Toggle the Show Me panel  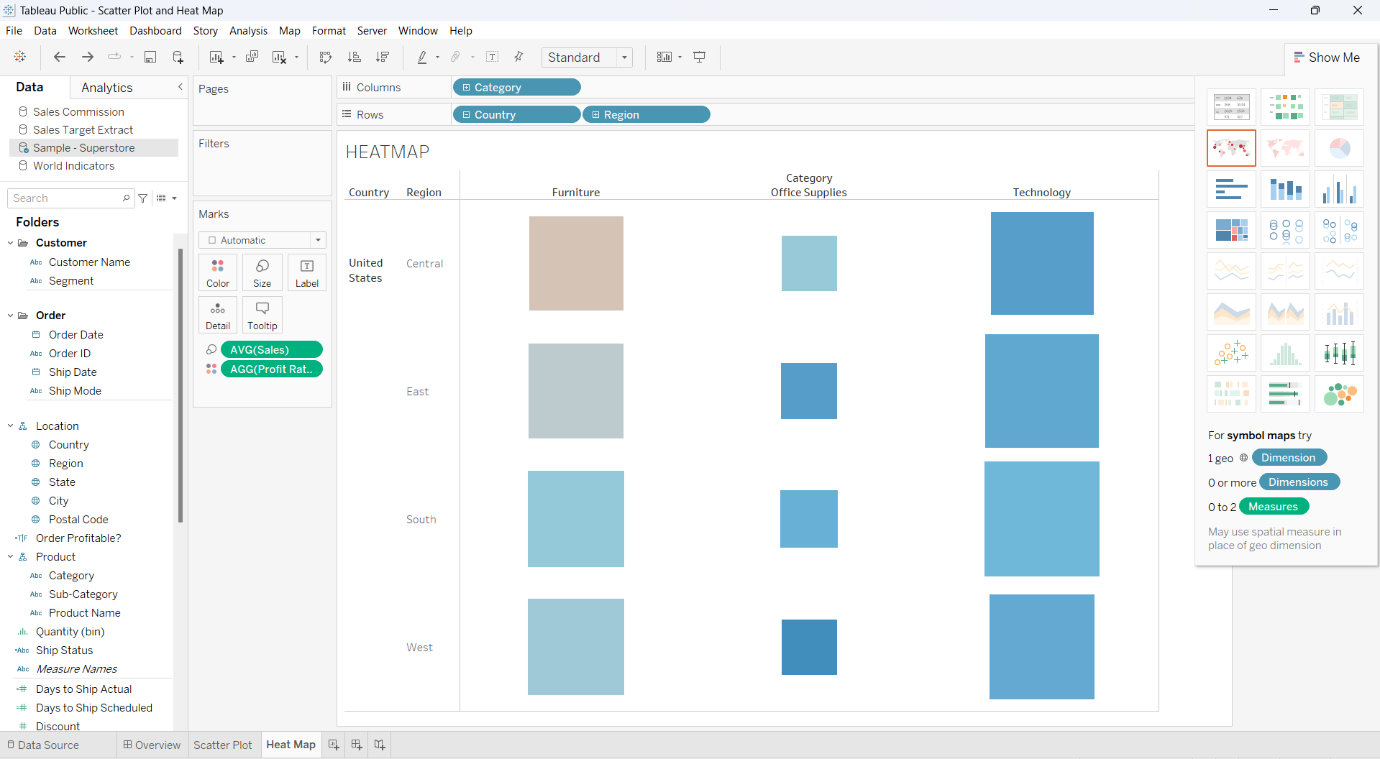[1328, 57]
